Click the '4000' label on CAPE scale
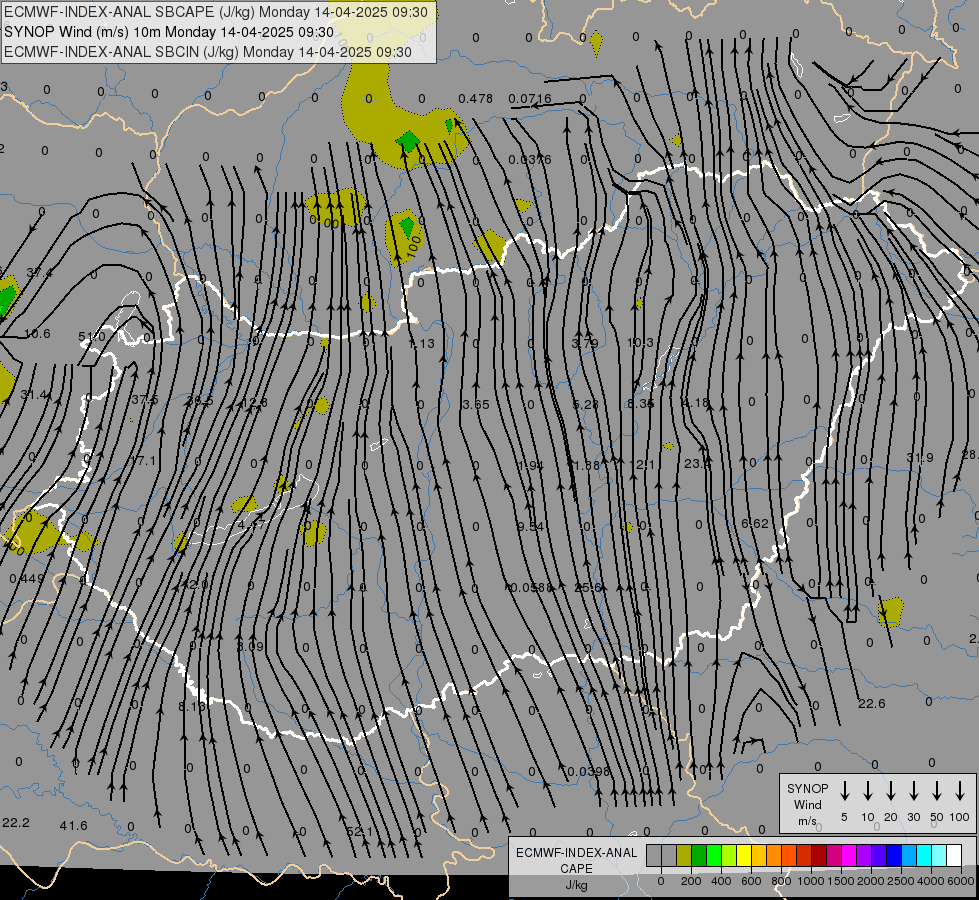979x900 pixels. 931,881
